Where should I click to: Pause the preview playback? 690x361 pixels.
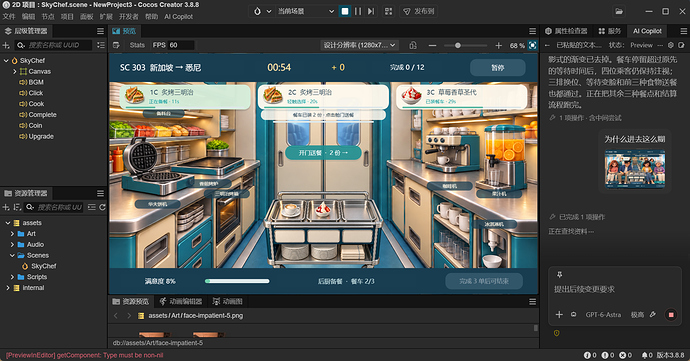(358, 11)
